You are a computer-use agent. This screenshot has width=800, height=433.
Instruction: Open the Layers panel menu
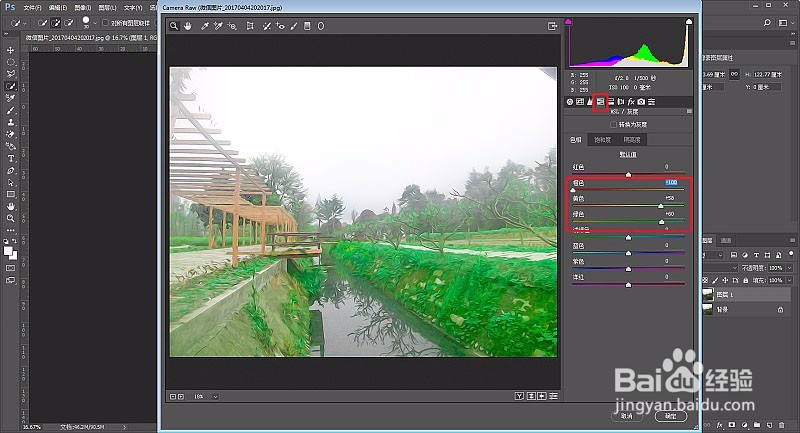[792, 240]
